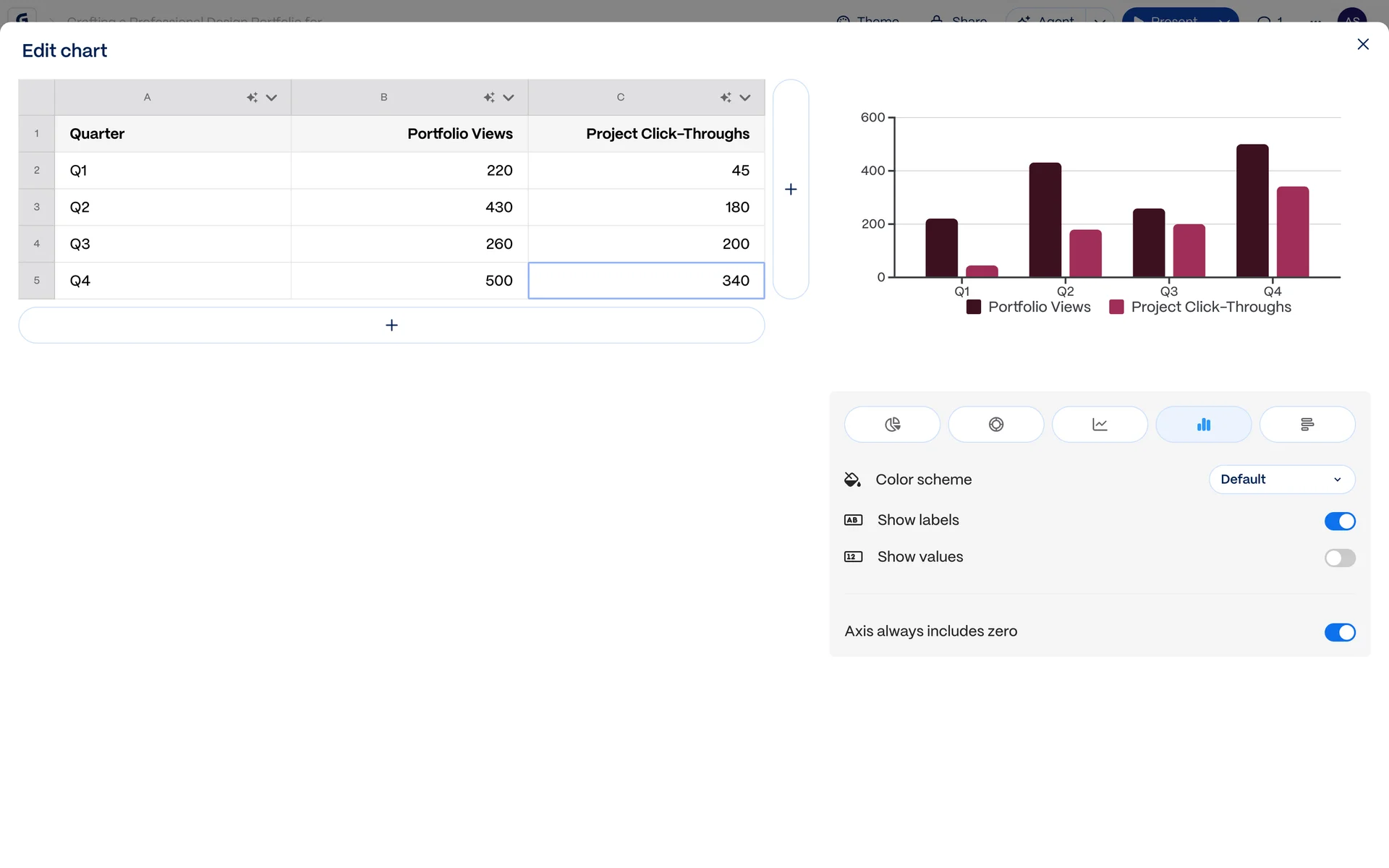Open the Color scheme Default dropdown
Viewport: 1389px width, 868px height.
(1281, 480)
